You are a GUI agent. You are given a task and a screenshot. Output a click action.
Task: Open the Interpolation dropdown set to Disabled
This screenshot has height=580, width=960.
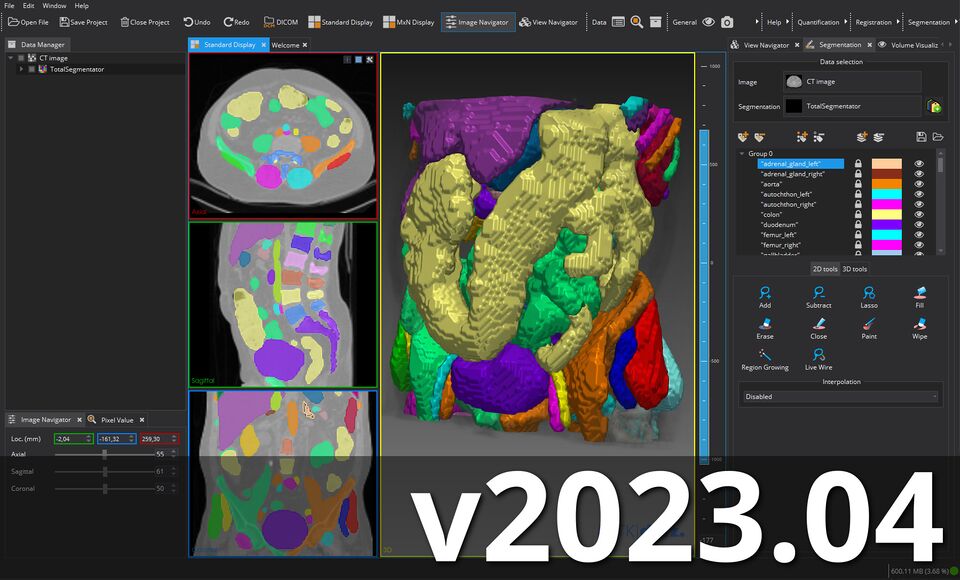click(x=840, y=396)
